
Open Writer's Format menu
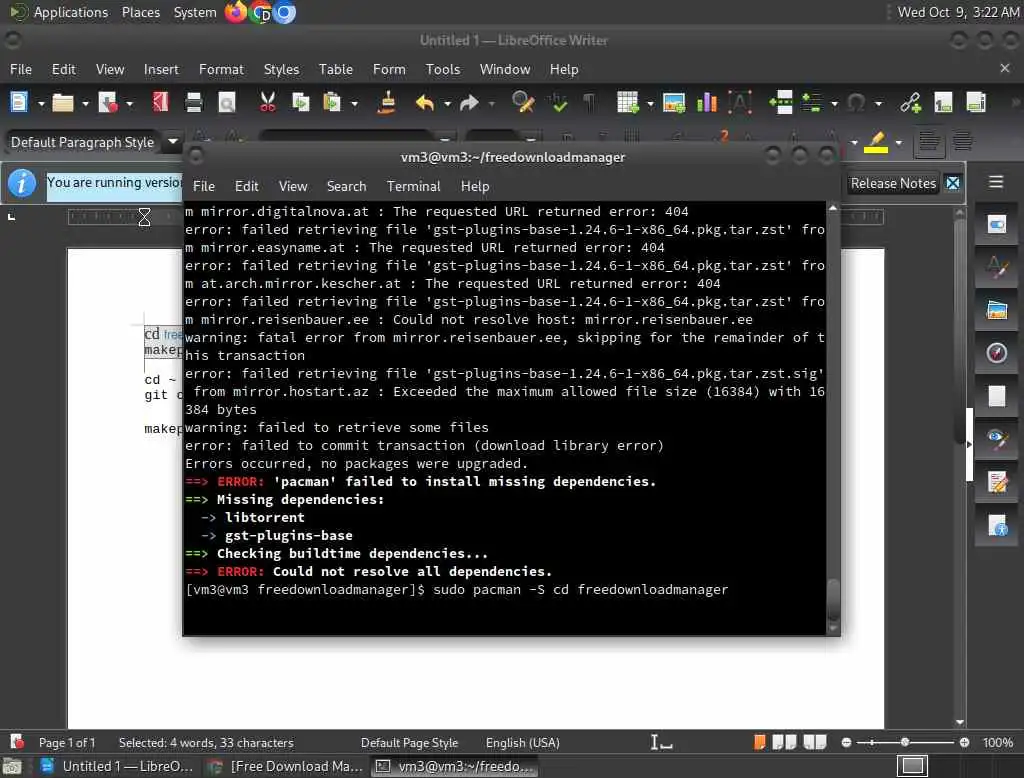(x=221, y=69)
